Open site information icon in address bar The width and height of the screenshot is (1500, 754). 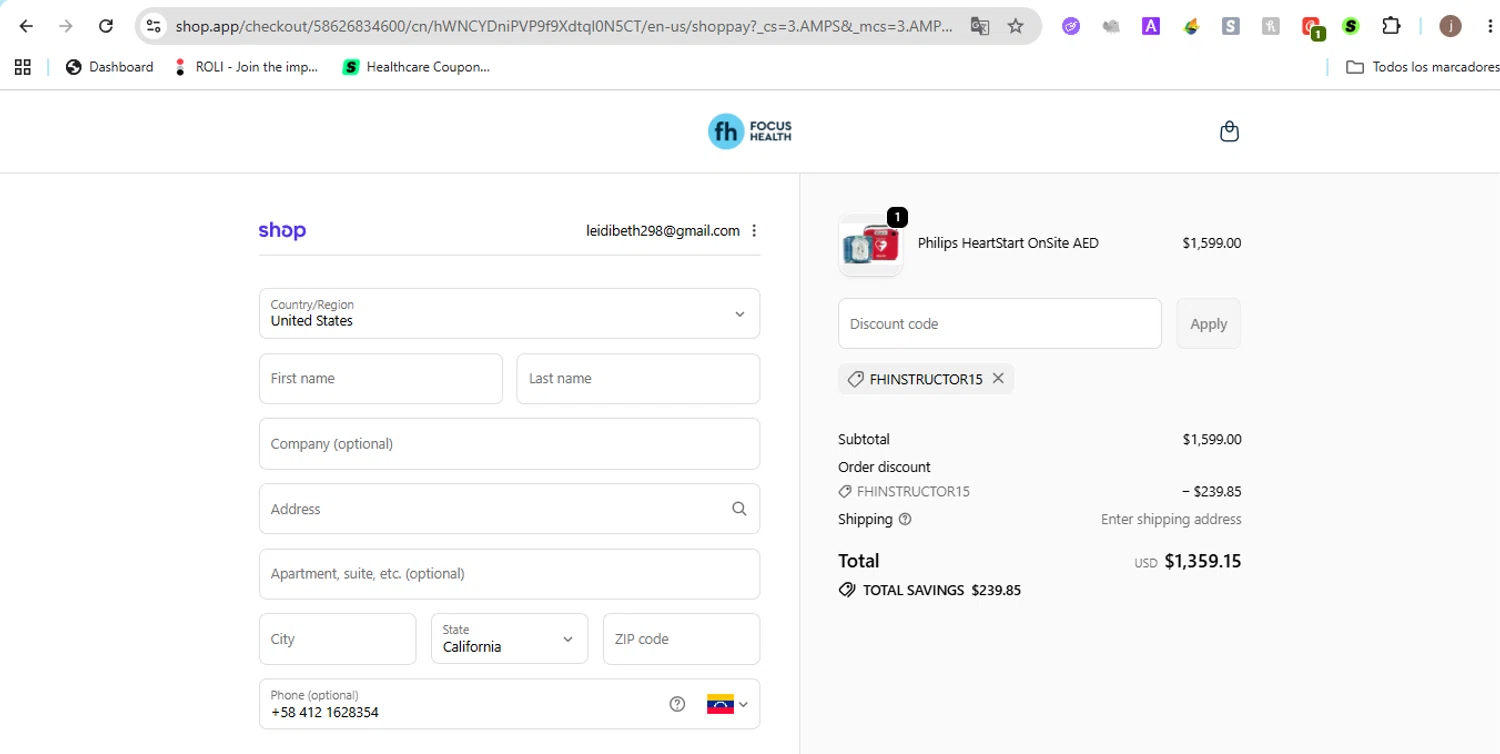[x=153, y=26]
